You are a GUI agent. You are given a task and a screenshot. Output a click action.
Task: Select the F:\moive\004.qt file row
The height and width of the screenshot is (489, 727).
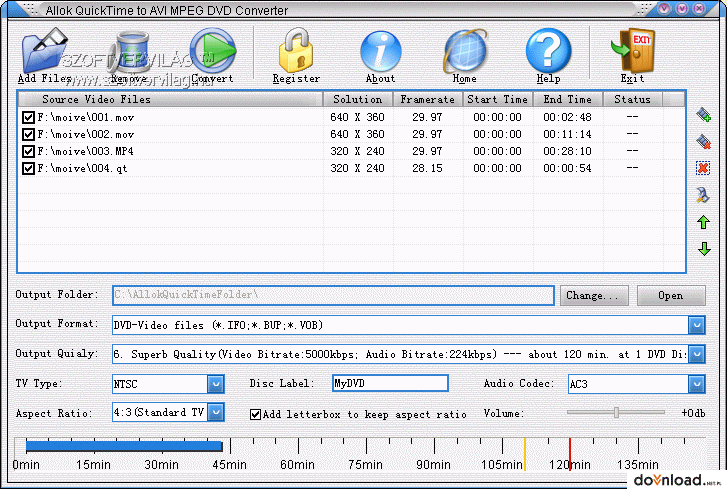point(352,168)
